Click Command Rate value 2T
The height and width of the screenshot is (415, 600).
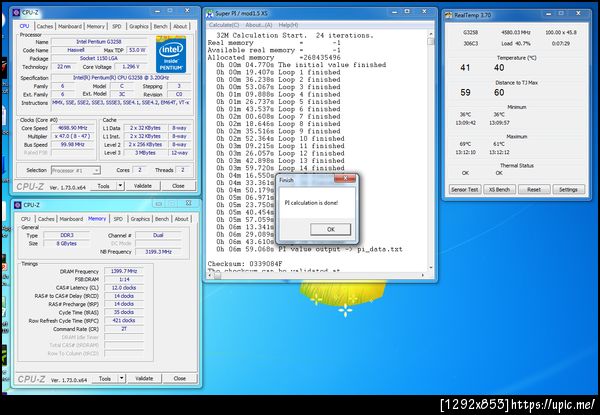pos(124,329)
